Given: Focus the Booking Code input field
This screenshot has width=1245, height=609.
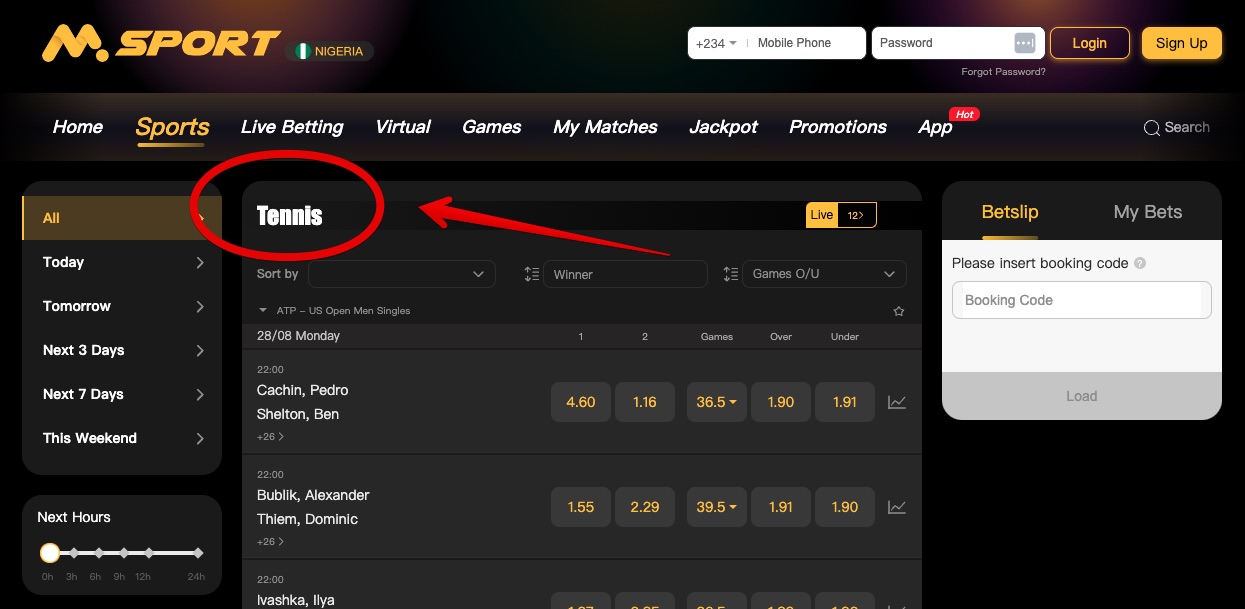Looking at the screenshot, I should 1082,300.
